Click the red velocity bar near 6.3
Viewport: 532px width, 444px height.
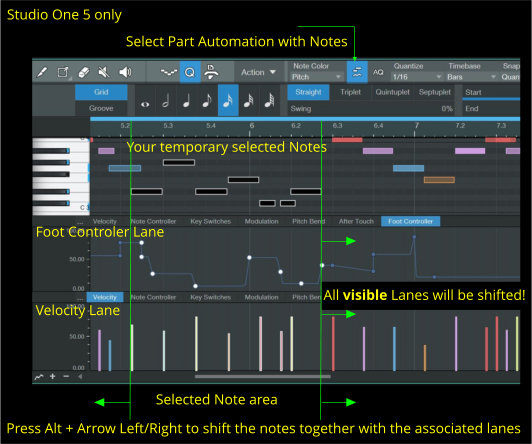point(333,343)
